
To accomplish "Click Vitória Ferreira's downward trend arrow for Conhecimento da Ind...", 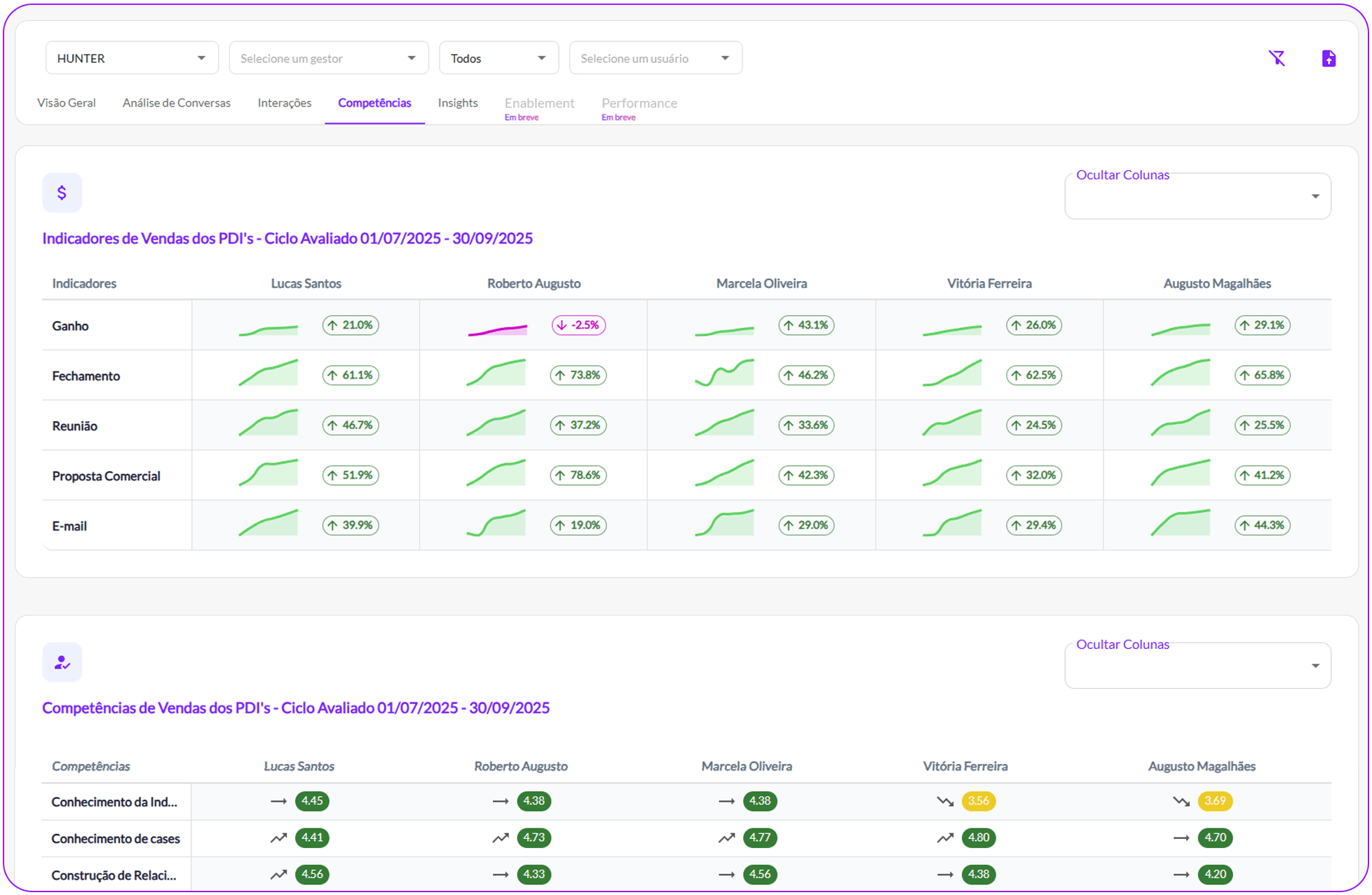I will [x=945, y=801].
